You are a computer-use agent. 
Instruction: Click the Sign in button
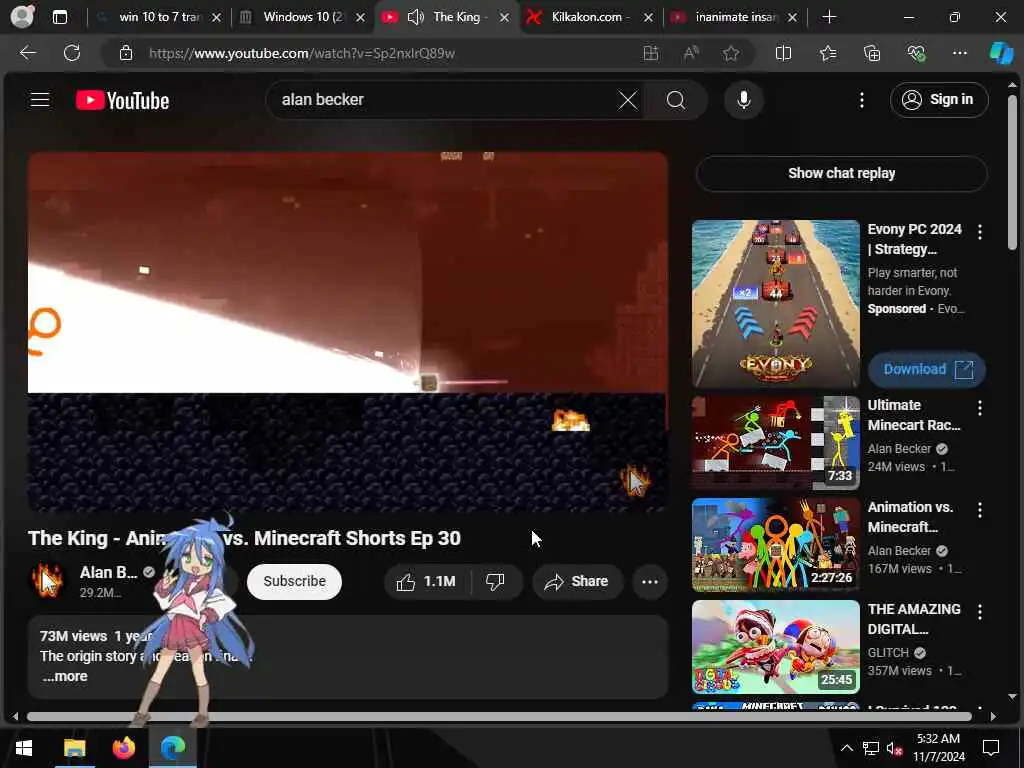click(x=938, y=100)
